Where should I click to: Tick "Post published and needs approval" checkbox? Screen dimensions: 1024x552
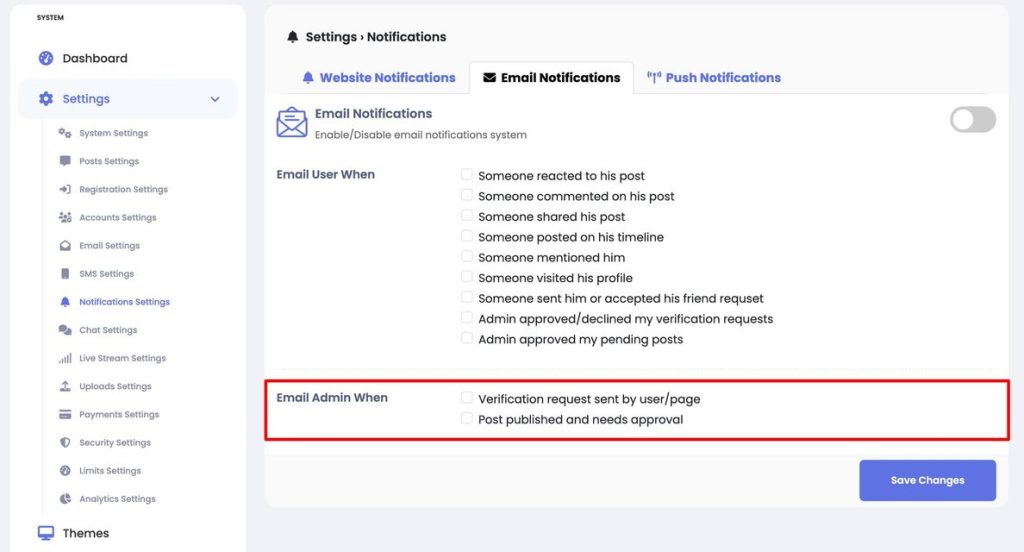pos(466,418)
